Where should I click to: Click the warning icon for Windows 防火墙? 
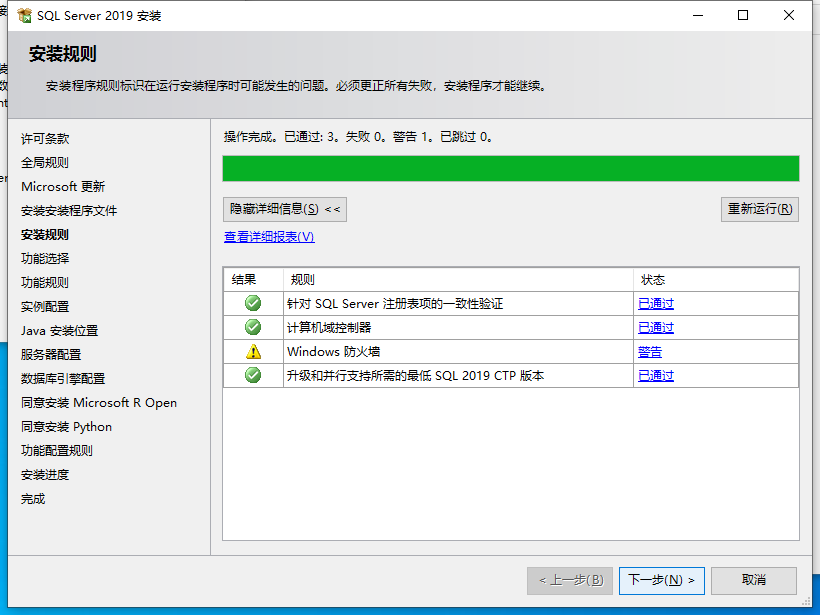tap(253, 351)
